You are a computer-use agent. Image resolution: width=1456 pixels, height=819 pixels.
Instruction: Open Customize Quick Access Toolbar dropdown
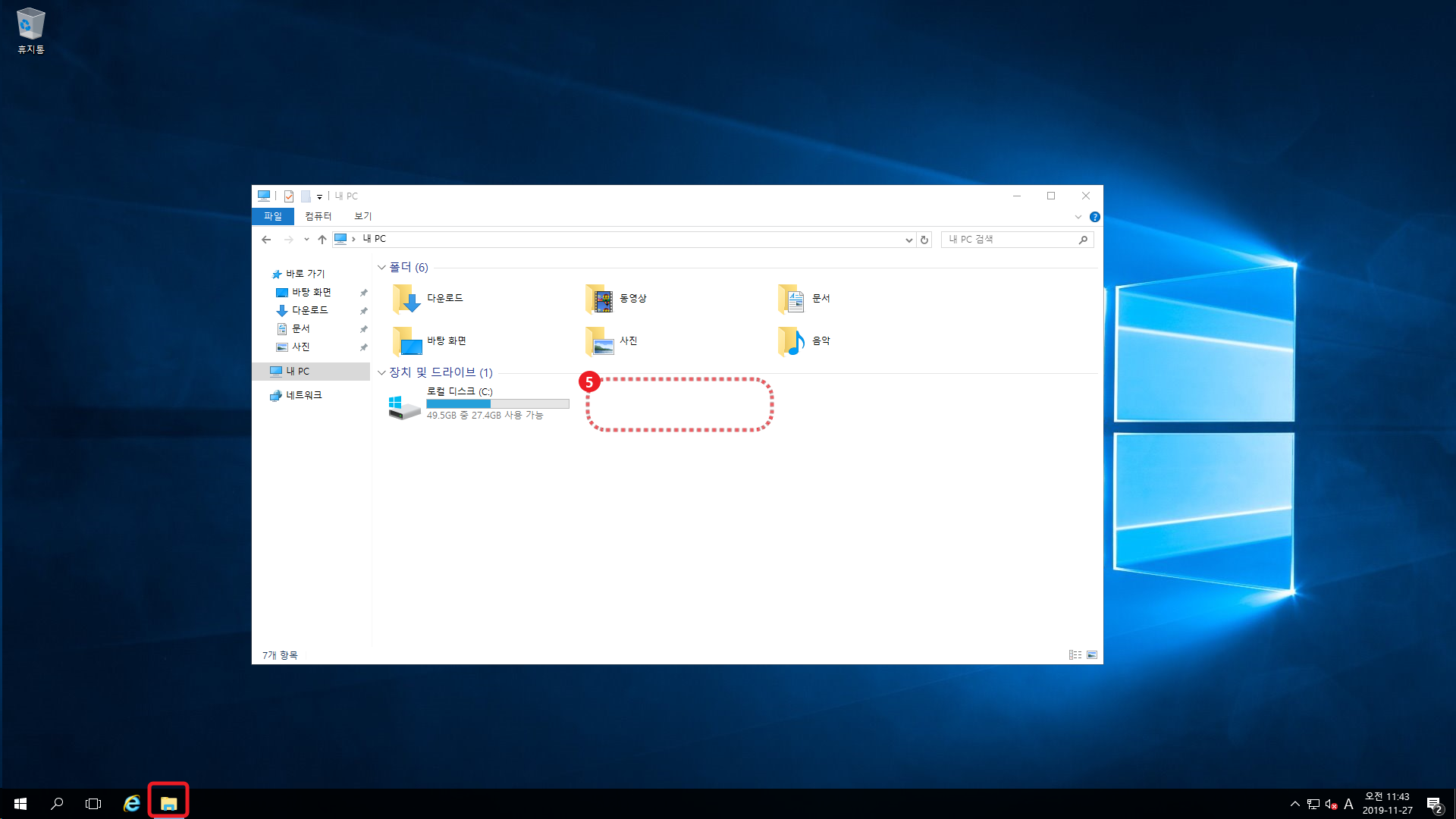coord(320,197)
